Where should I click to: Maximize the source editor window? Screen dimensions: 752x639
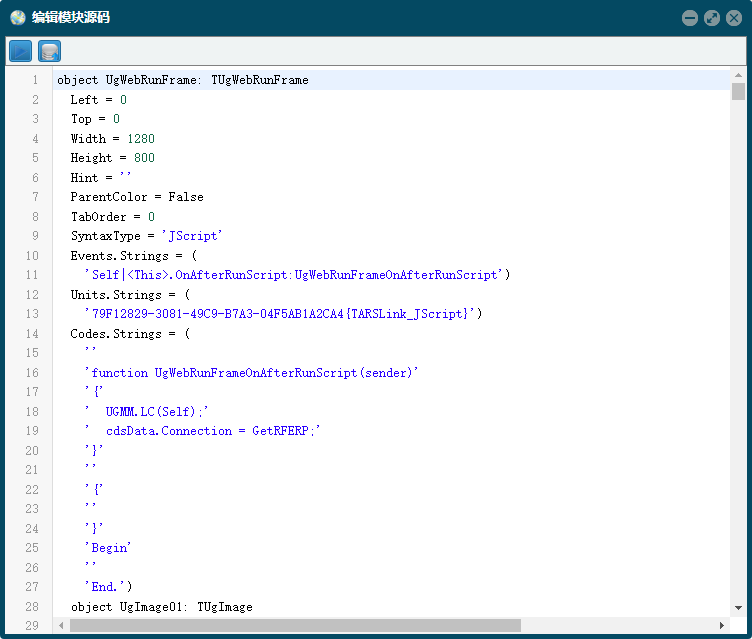coord(712,18)
